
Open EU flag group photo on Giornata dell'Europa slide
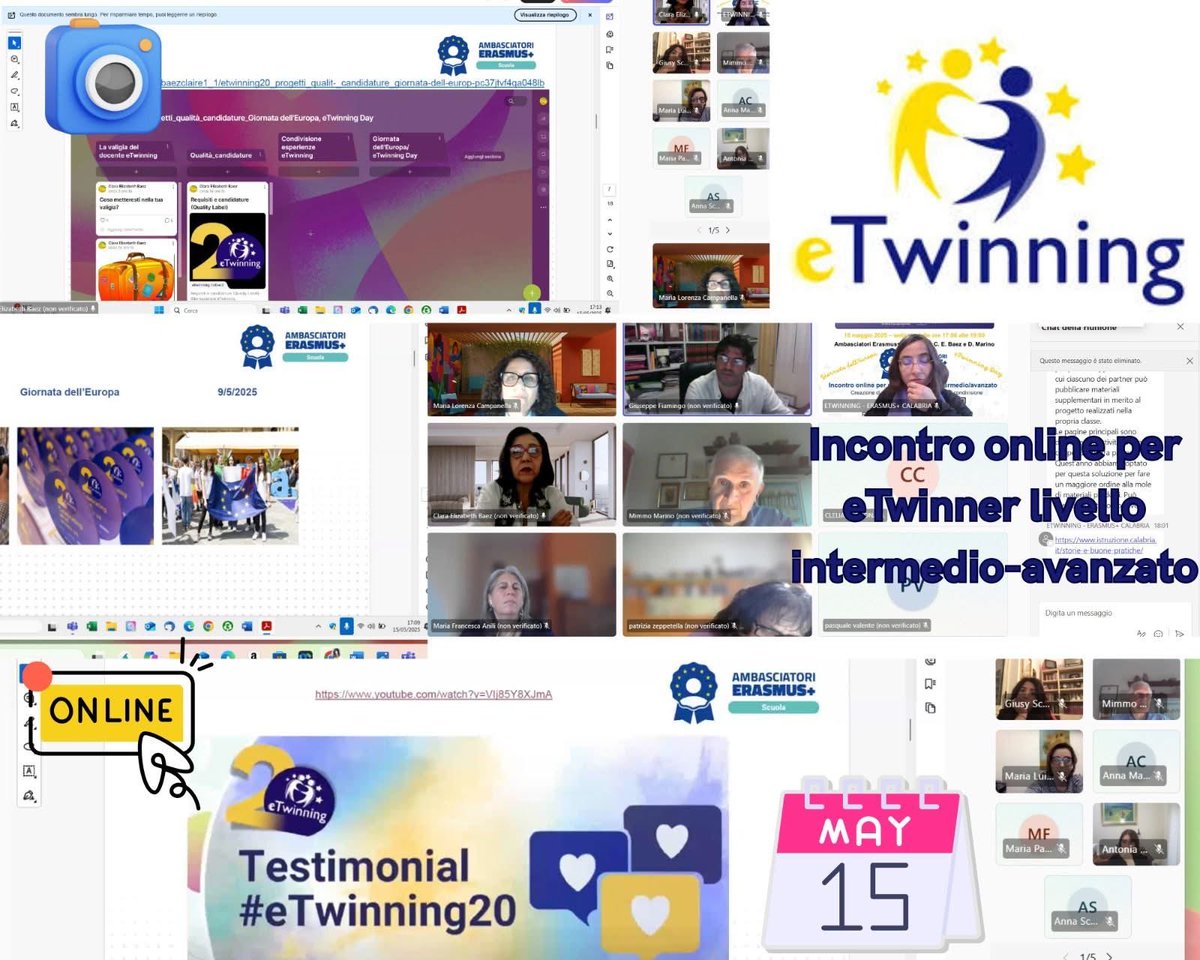click(230, 486)
